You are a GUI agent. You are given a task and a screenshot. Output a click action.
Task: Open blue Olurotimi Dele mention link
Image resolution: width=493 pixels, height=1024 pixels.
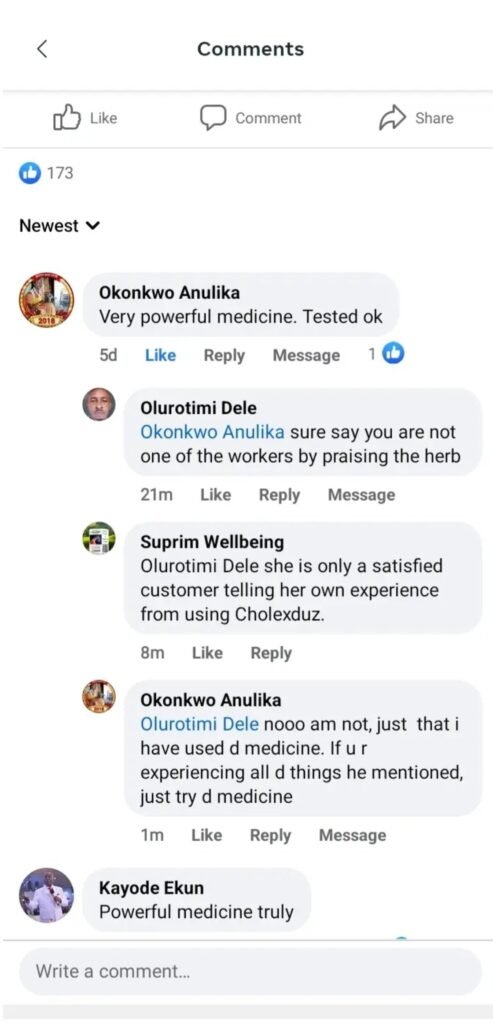[200, 724]
